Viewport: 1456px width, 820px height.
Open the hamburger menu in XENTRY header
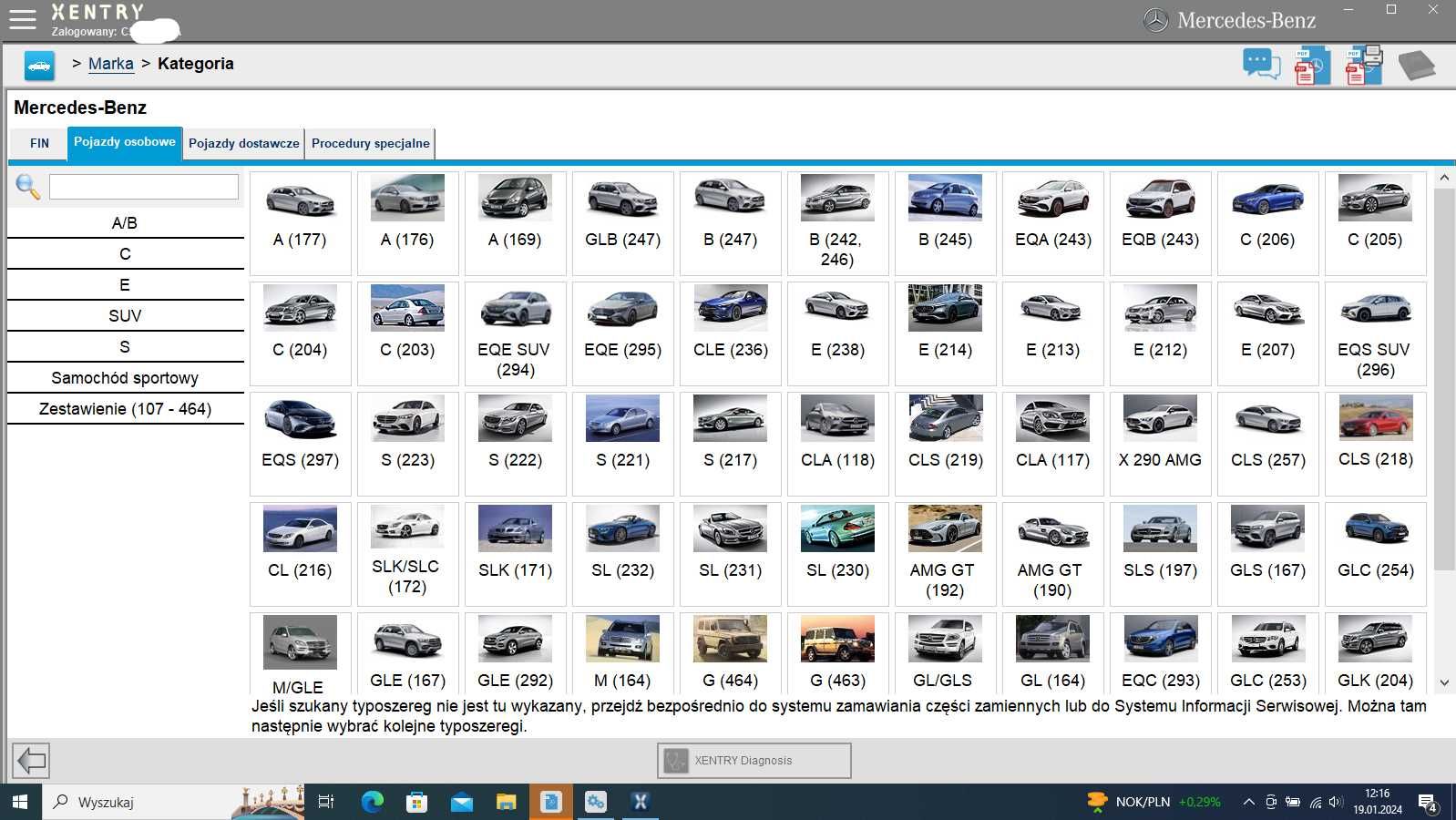pos(22,19)
